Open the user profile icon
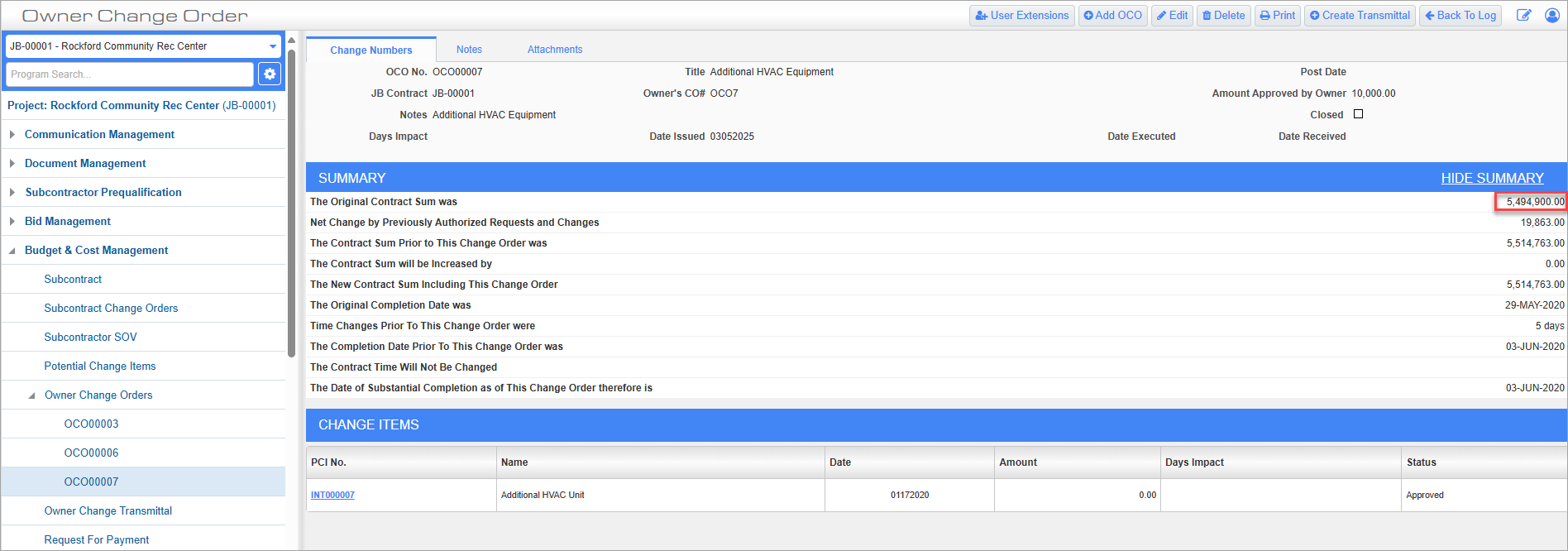This screenshot has height=551, width=1568. [1552, 16]
